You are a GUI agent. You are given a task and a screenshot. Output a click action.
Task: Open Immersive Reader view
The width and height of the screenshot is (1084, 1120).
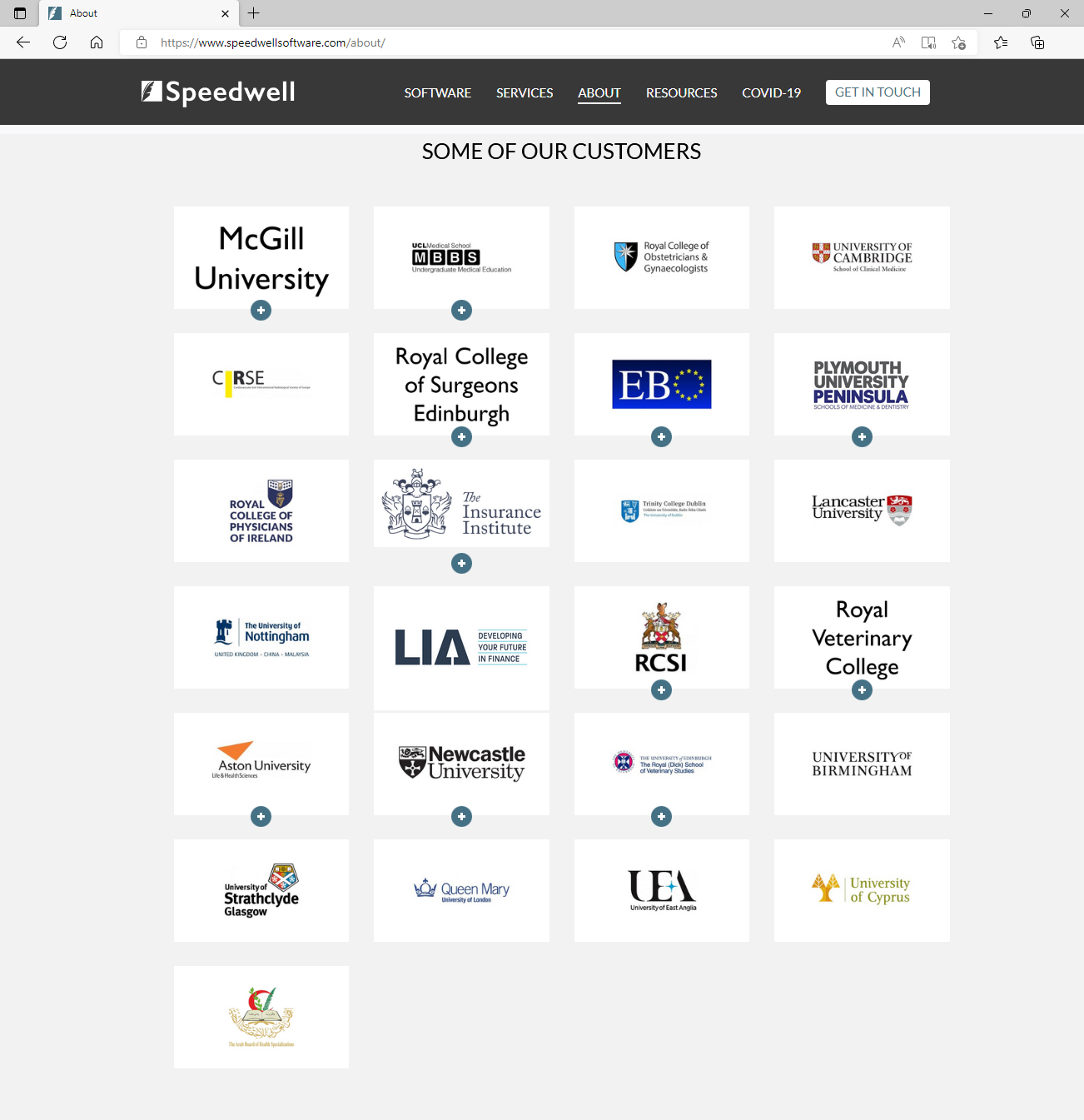point(928,42)
